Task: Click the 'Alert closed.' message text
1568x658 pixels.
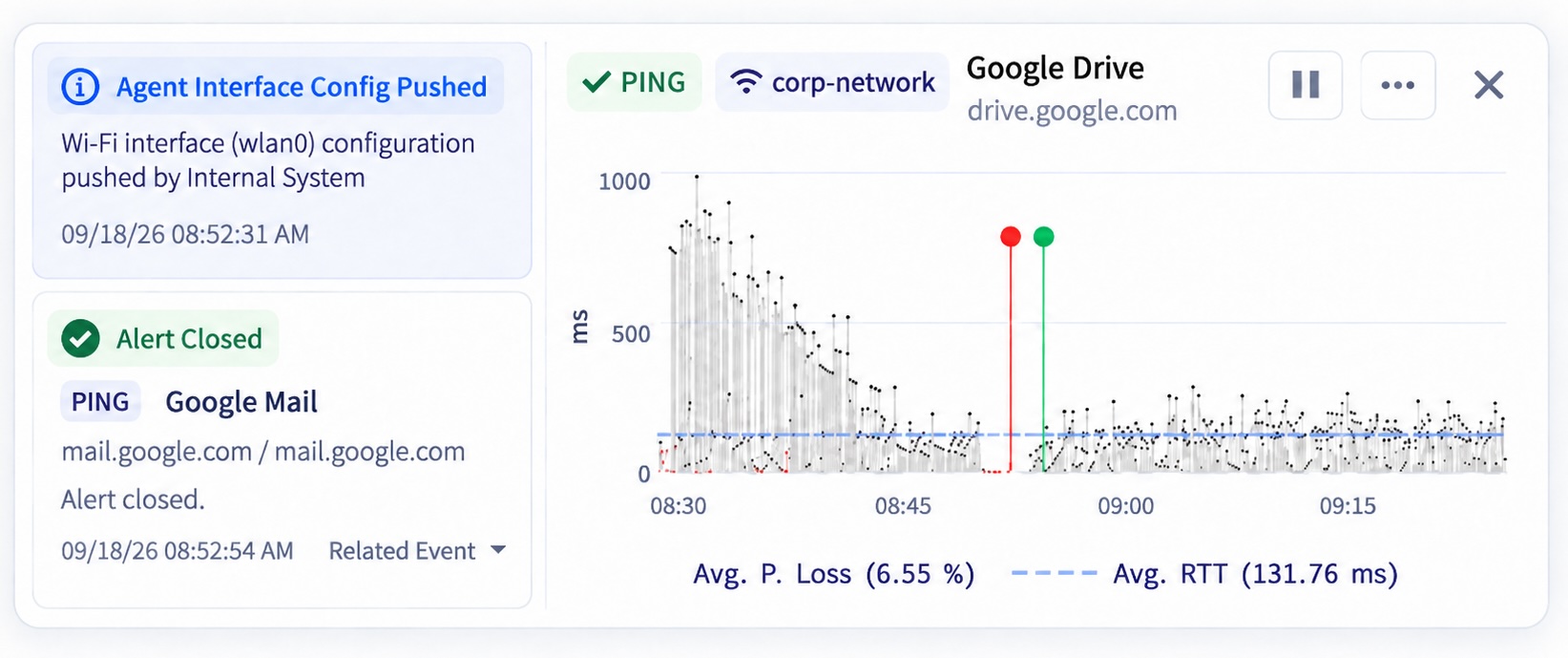Action: tap(133, 499)
